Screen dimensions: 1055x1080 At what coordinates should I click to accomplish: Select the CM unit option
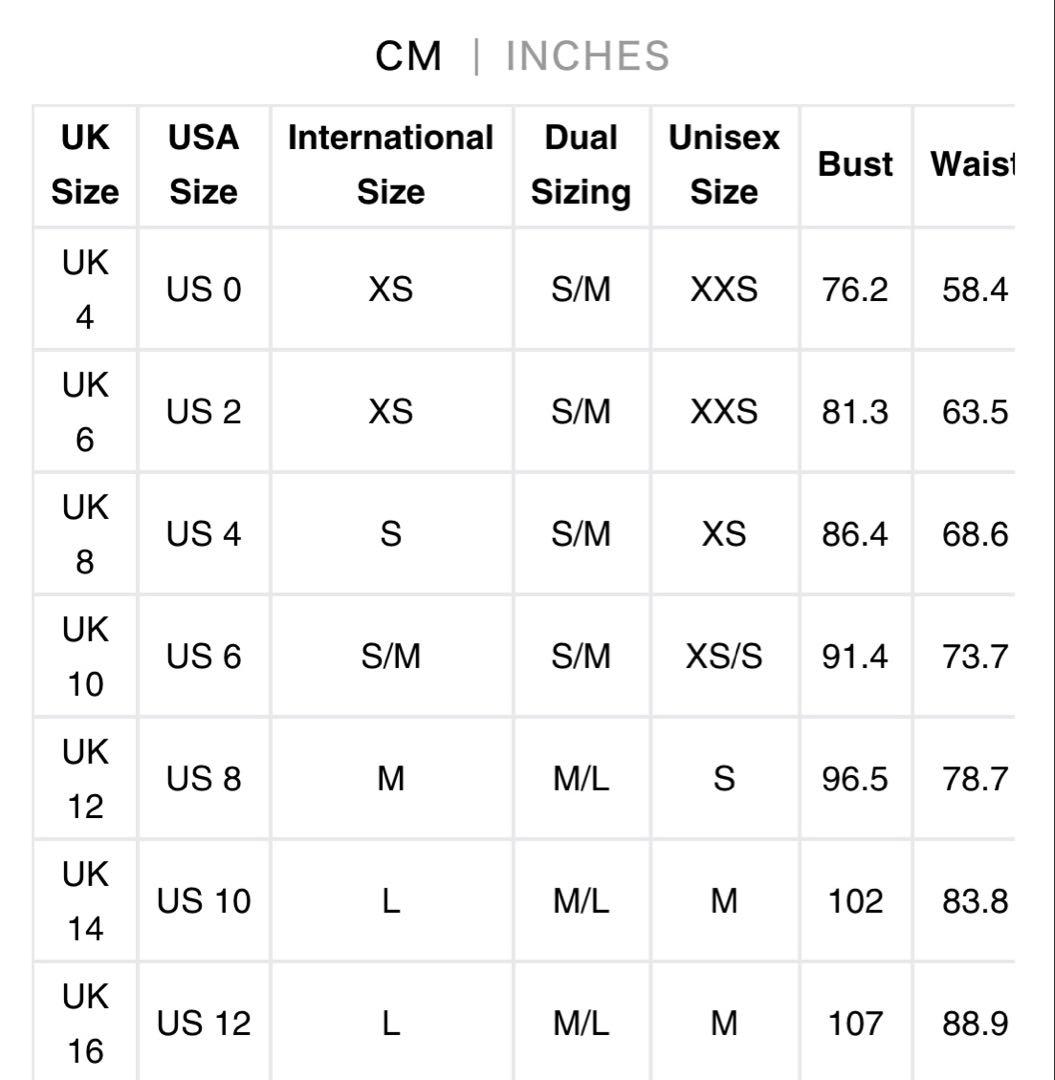pos(408,56)
